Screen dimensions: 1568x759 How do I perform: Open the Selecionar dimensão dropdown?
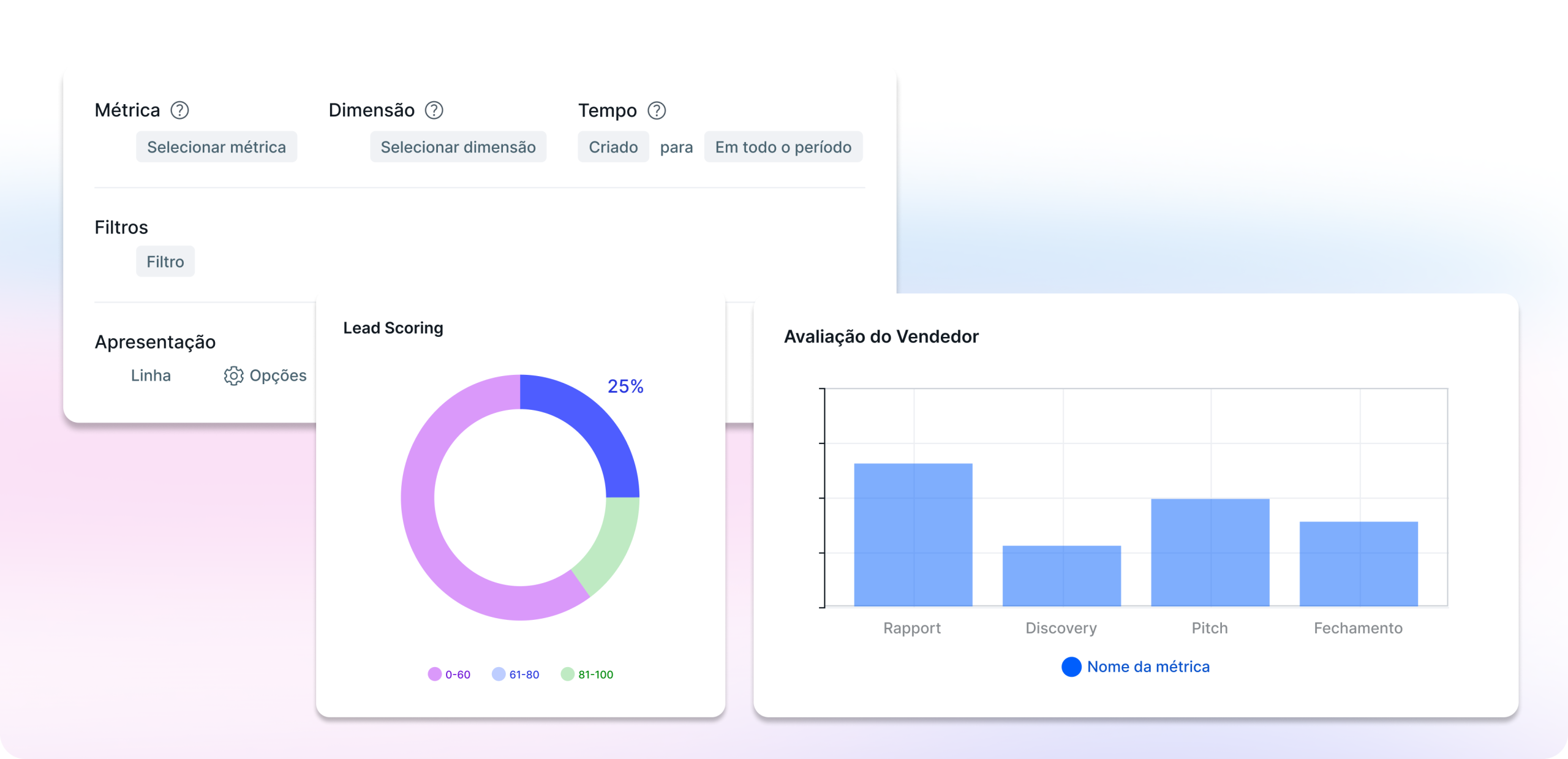[x=458, y=147]
